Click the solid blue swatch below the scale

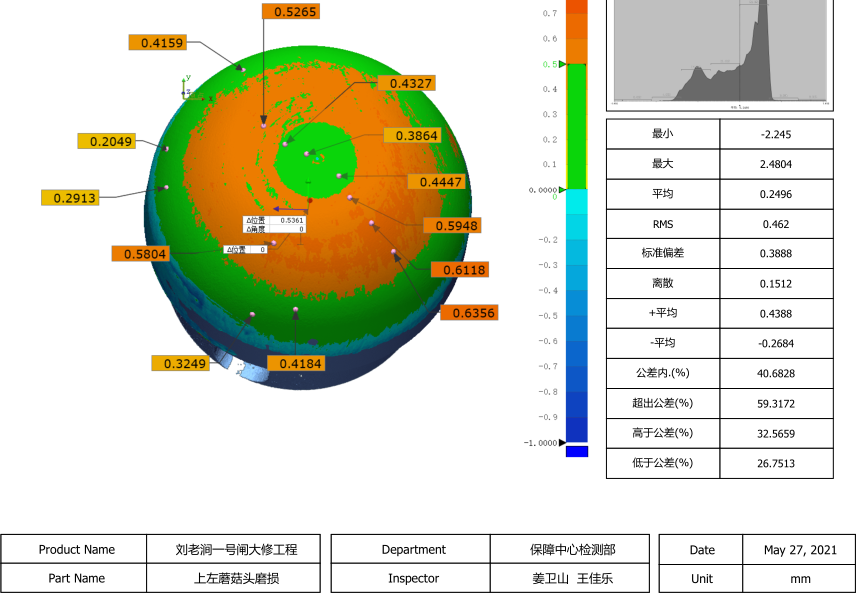point(577,452)
